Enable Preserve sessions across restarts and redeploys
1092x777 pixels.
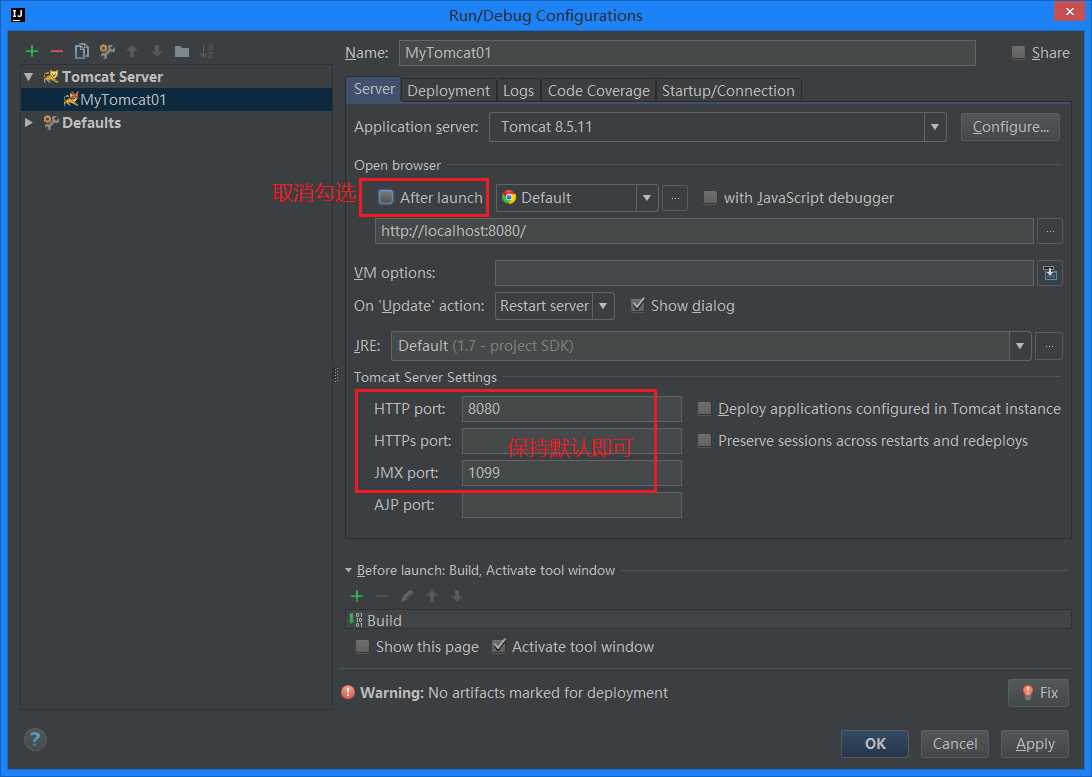click(705, 440)
